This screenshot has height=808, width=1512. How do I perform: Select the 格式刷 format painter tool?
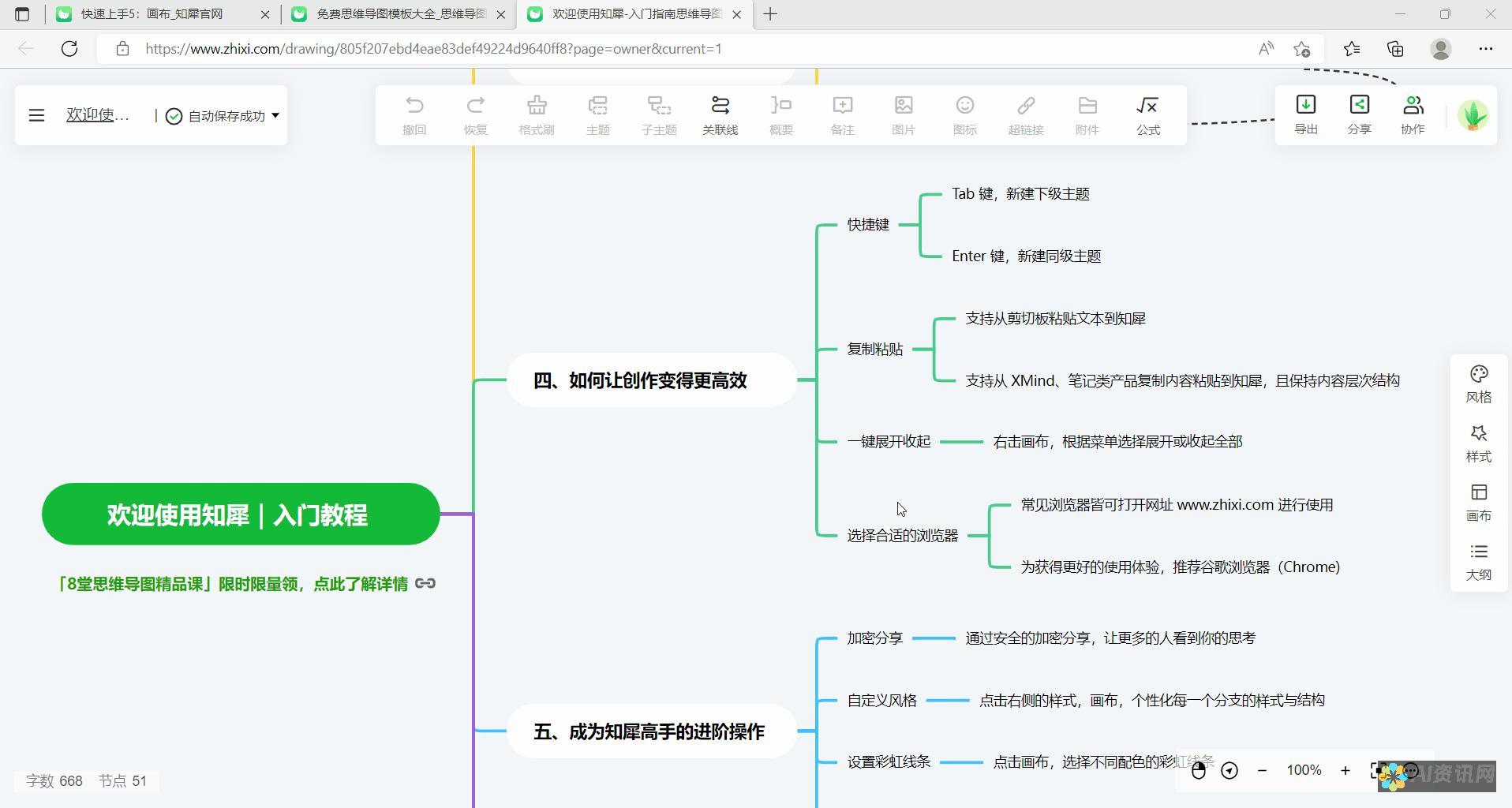(537, 115)
